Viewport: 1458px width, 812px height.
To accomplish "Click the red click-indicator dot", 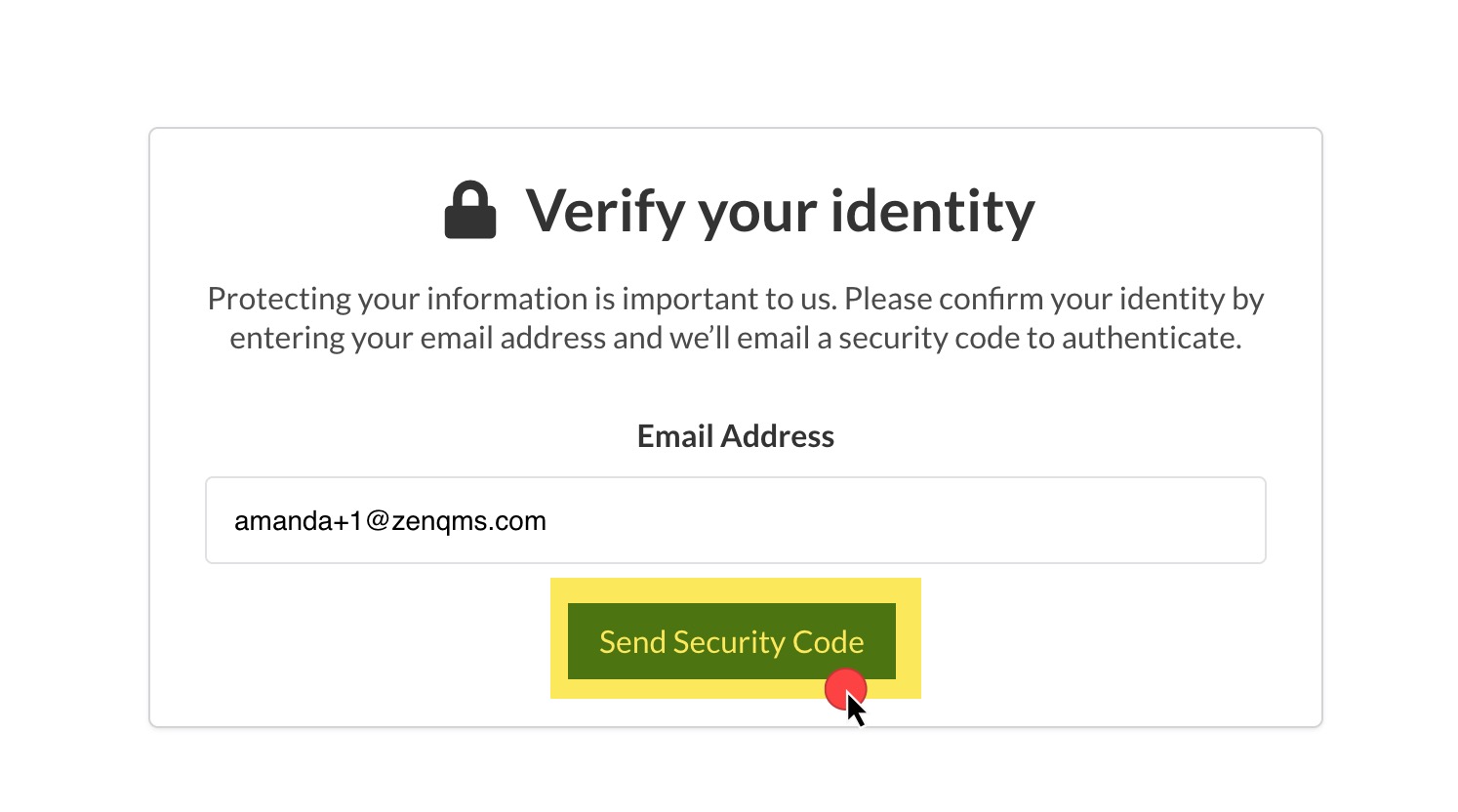I will click(845, 689).
